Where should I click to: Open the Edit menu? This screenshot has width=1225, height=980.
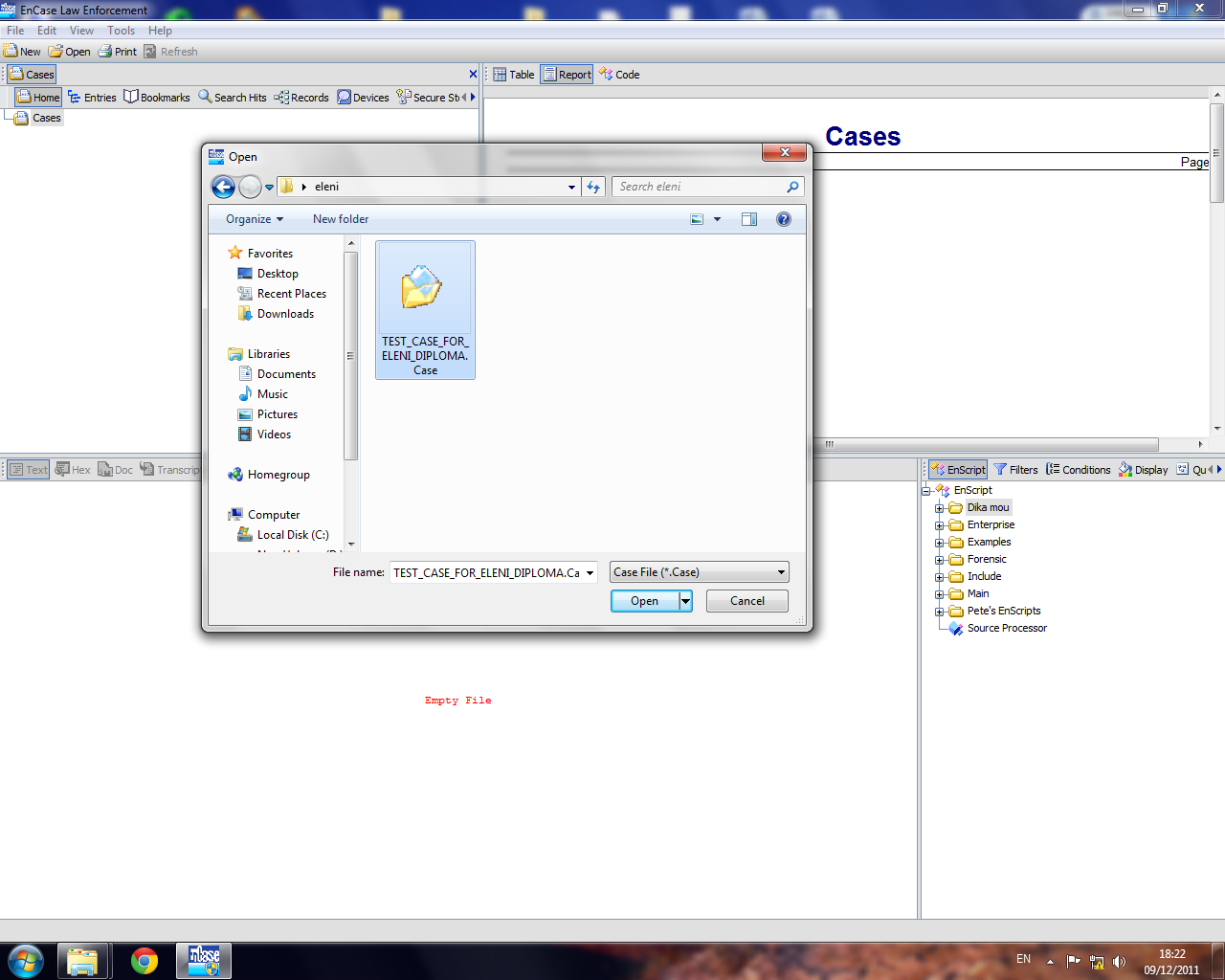click(x=47, y=31)
